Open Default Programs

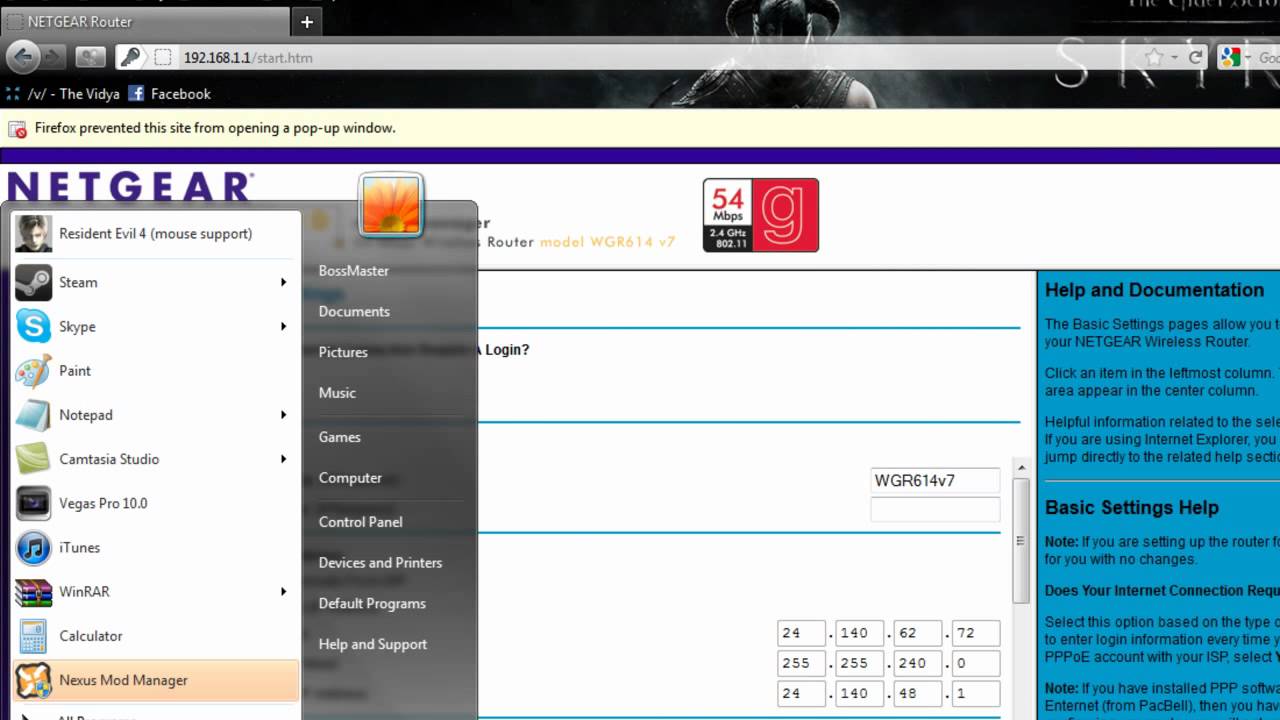[372, 604]
